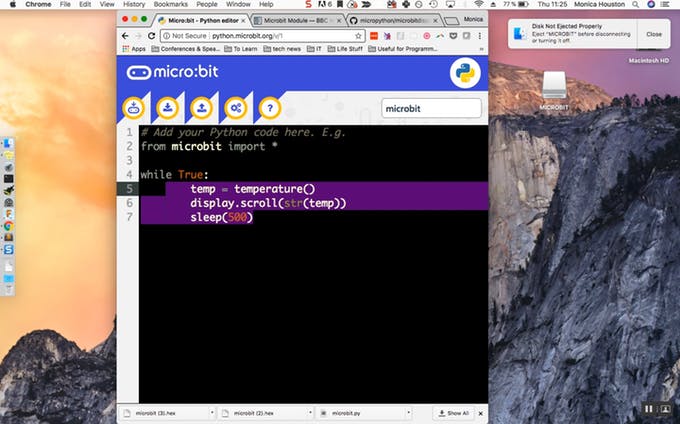
Task: Click the Pocket extension icon
Action: (453, 36)
